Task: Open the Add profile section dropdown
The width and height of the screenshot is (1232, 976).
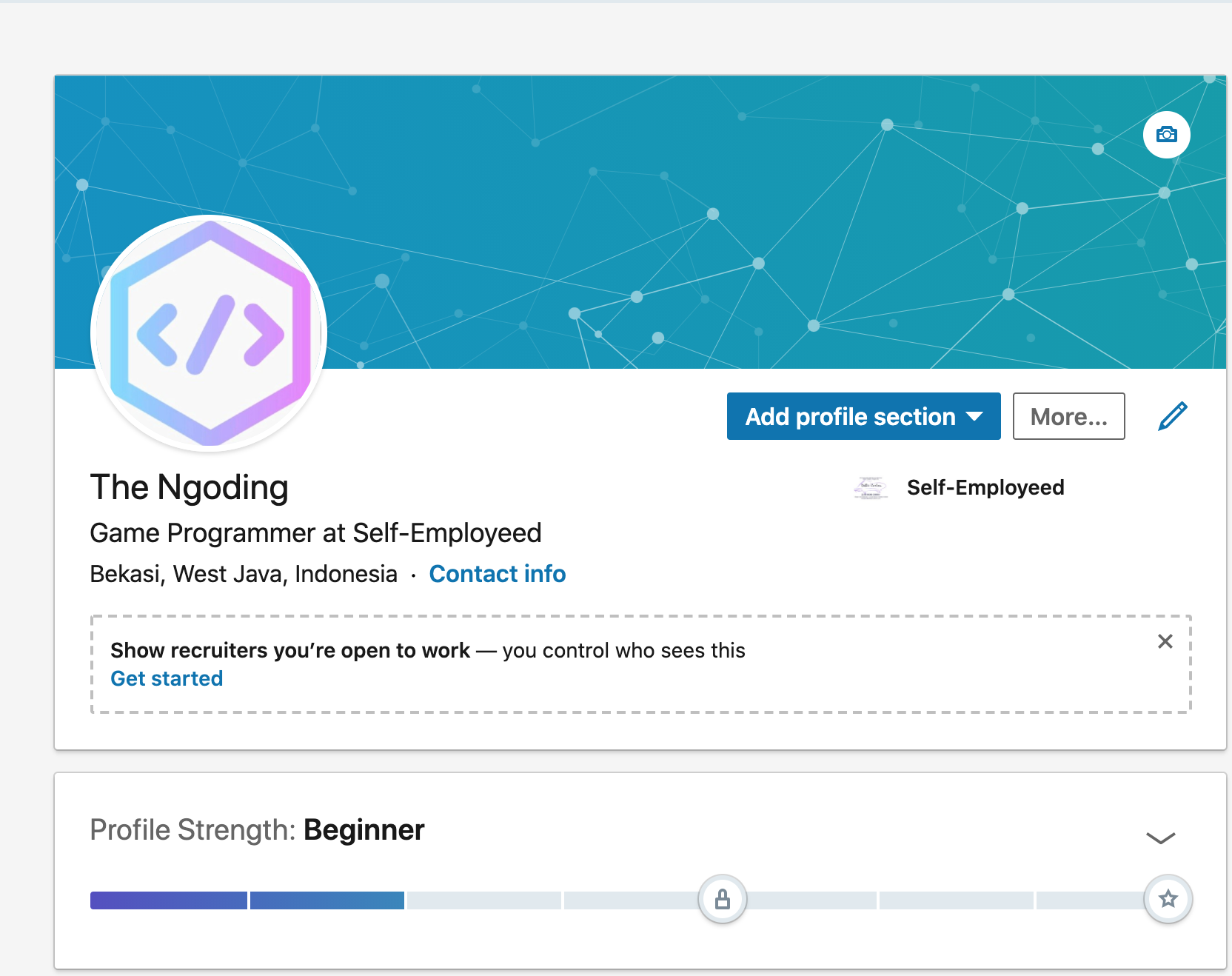Action: point(863,416)
